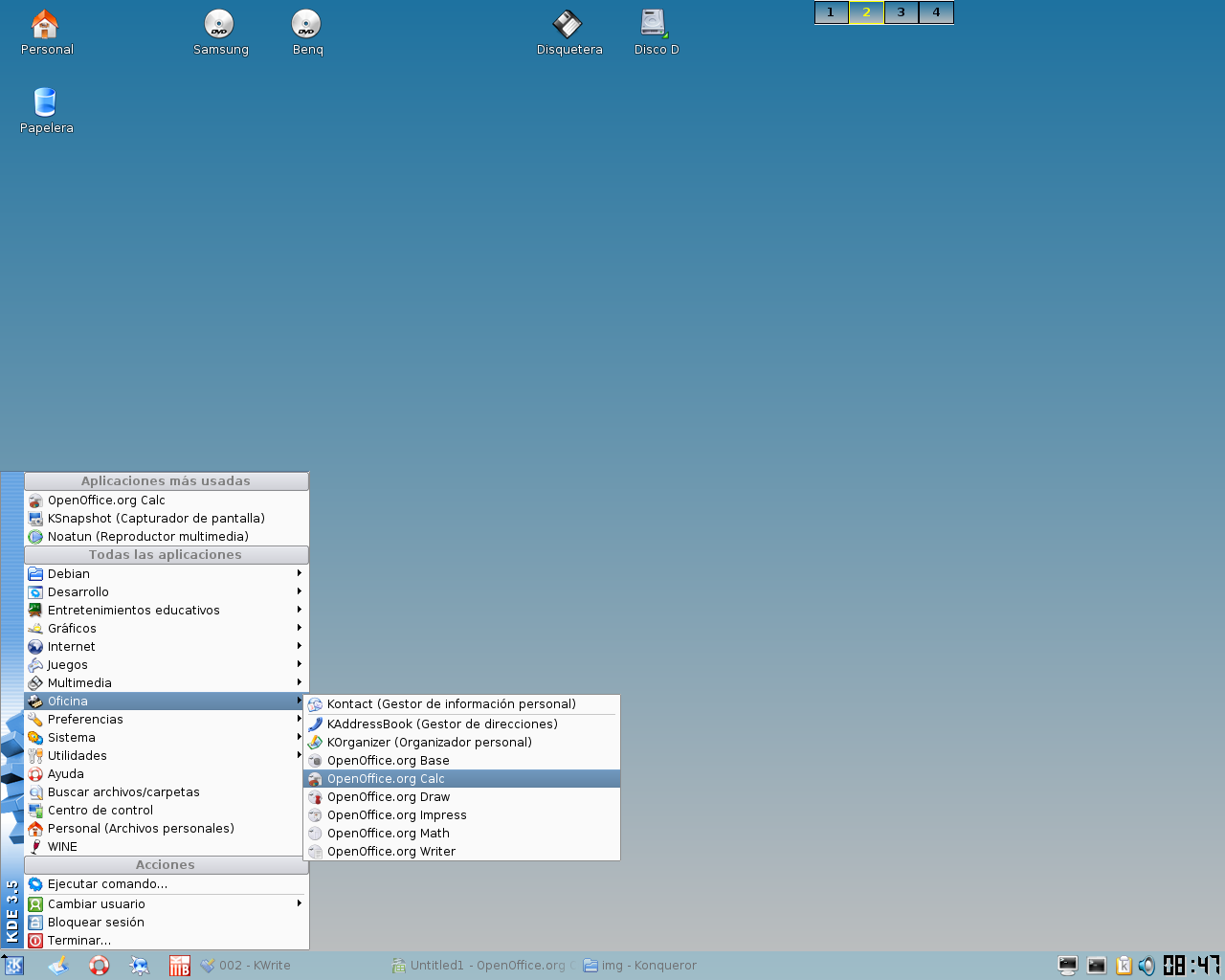The image size is (1225, 980).
Task: Click the KDE K-menu button in panel
Action: [13, 966]
